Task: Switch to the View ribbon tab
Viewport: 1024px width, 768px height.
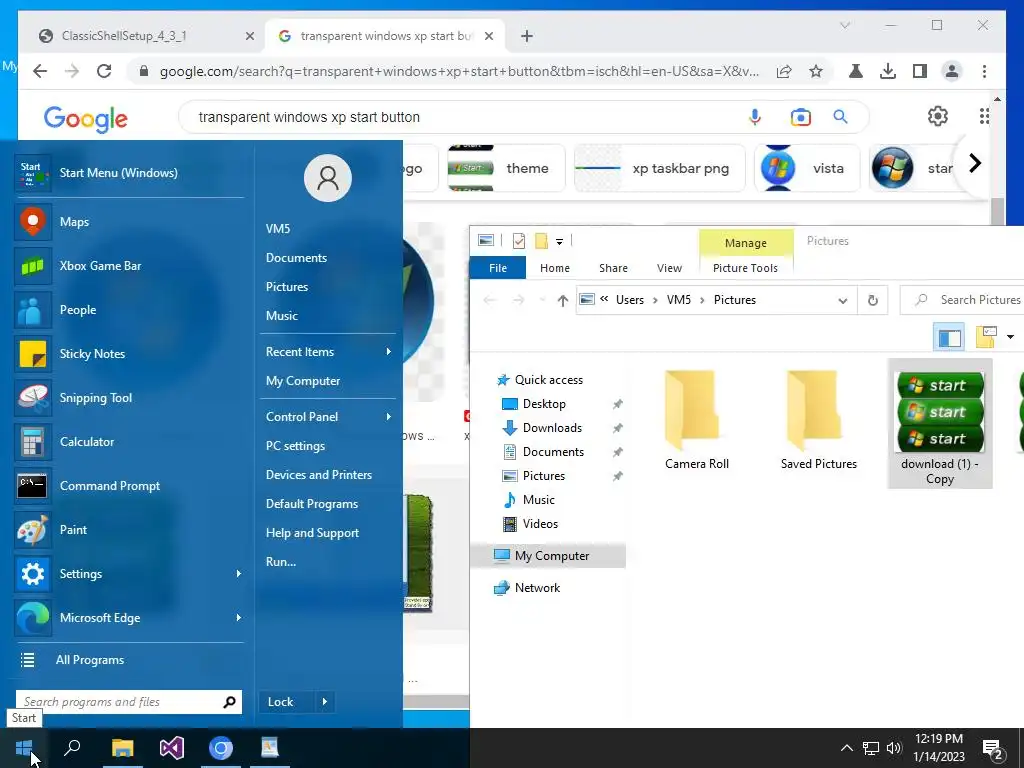Action: (x=669, y=268)
